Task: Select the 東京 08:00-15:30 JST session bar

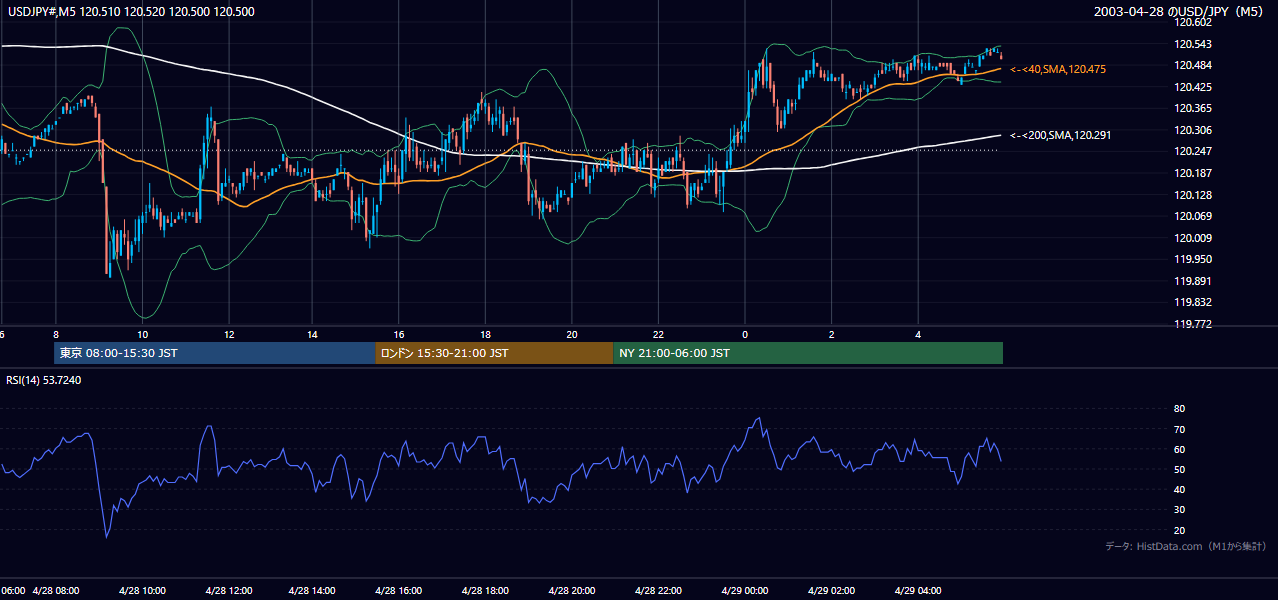Action: coord(215,353)
